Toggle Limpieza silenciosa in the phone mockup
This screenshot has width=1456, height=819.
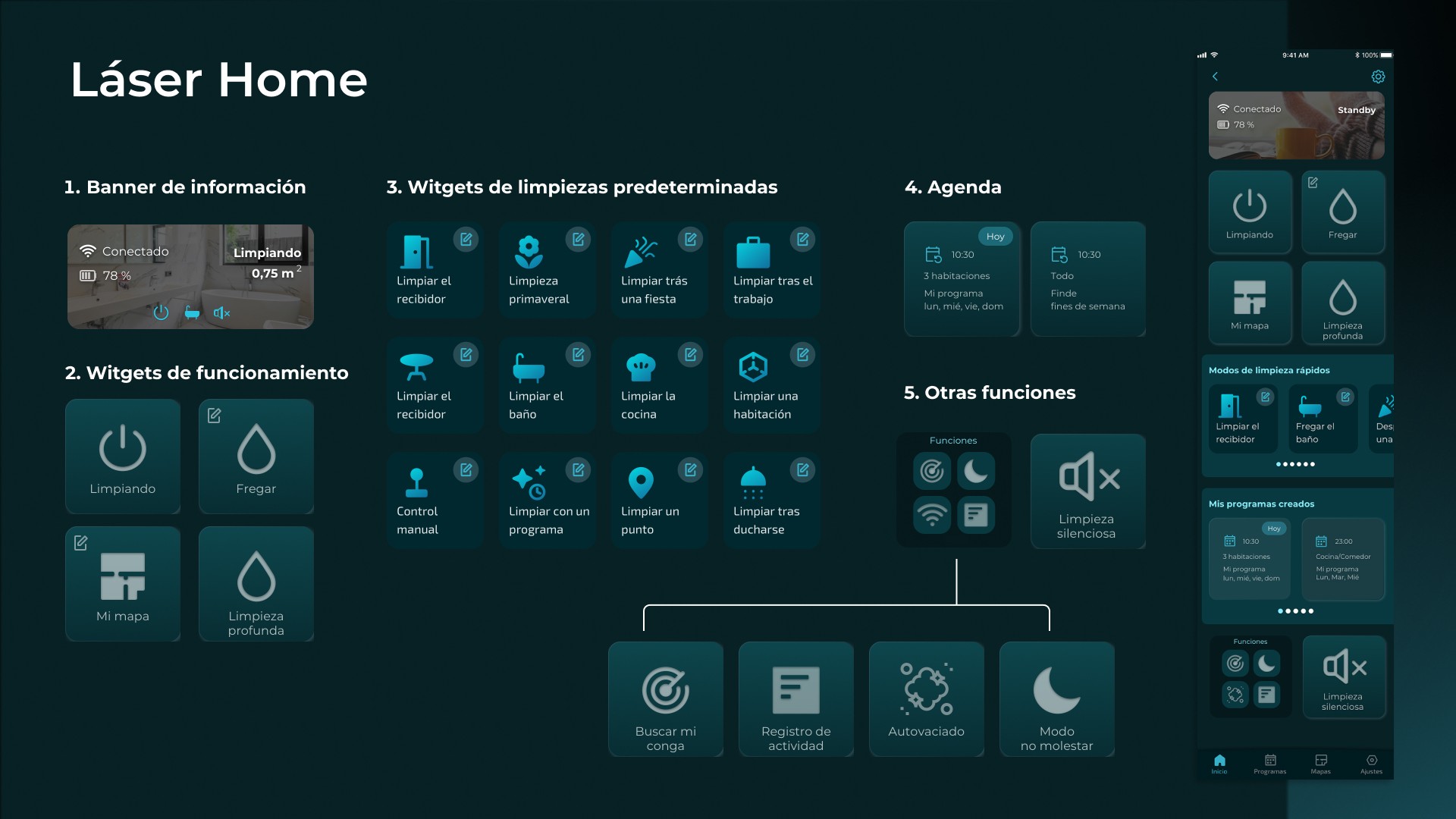[1344, 676]
